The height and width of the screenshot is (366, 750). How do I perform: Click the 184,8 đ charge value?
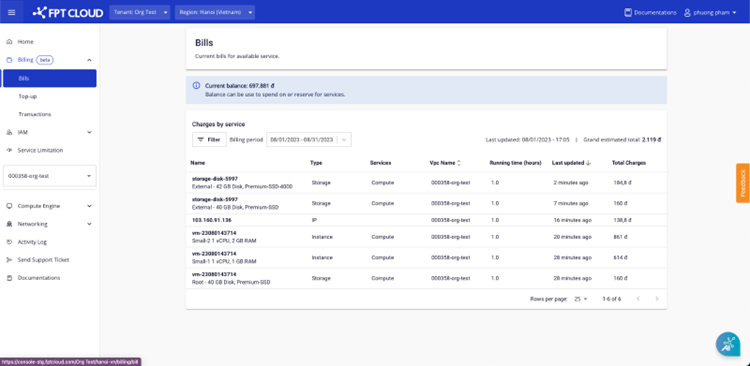point(622,183)
